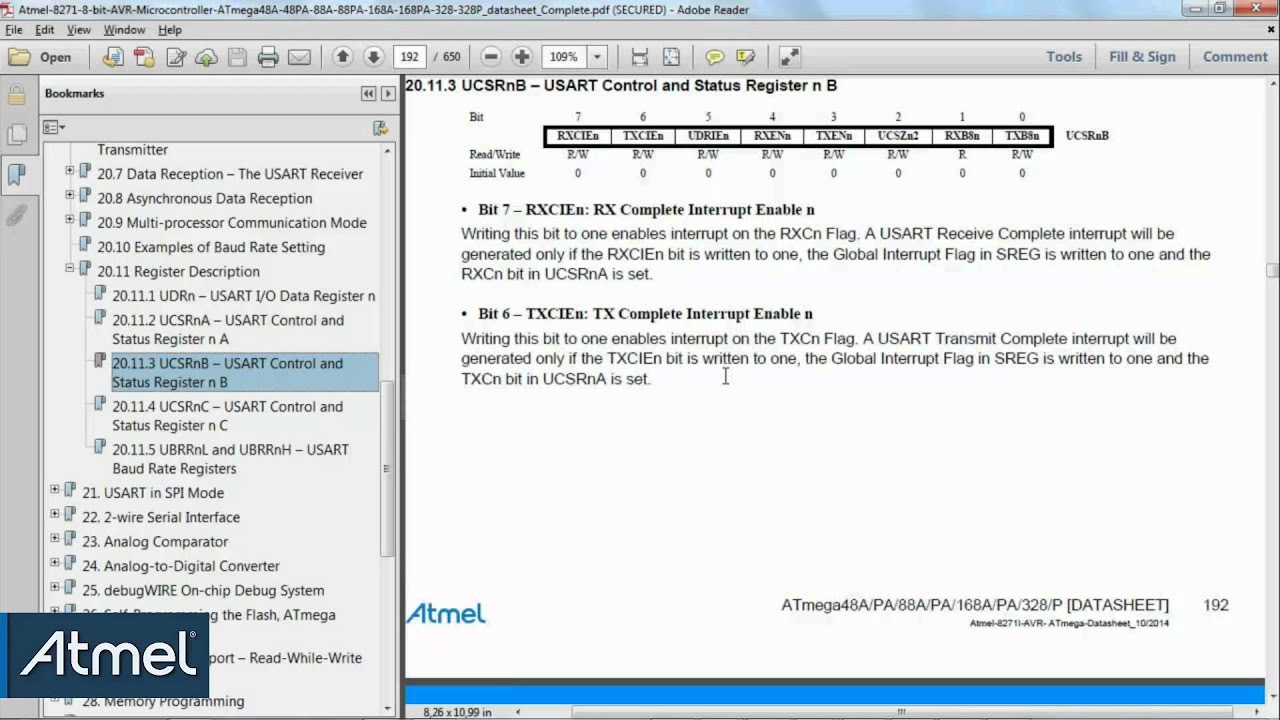The image size is (1280, 720).
Task: Open the zoom level dropdown arrow
Action: 597,57
